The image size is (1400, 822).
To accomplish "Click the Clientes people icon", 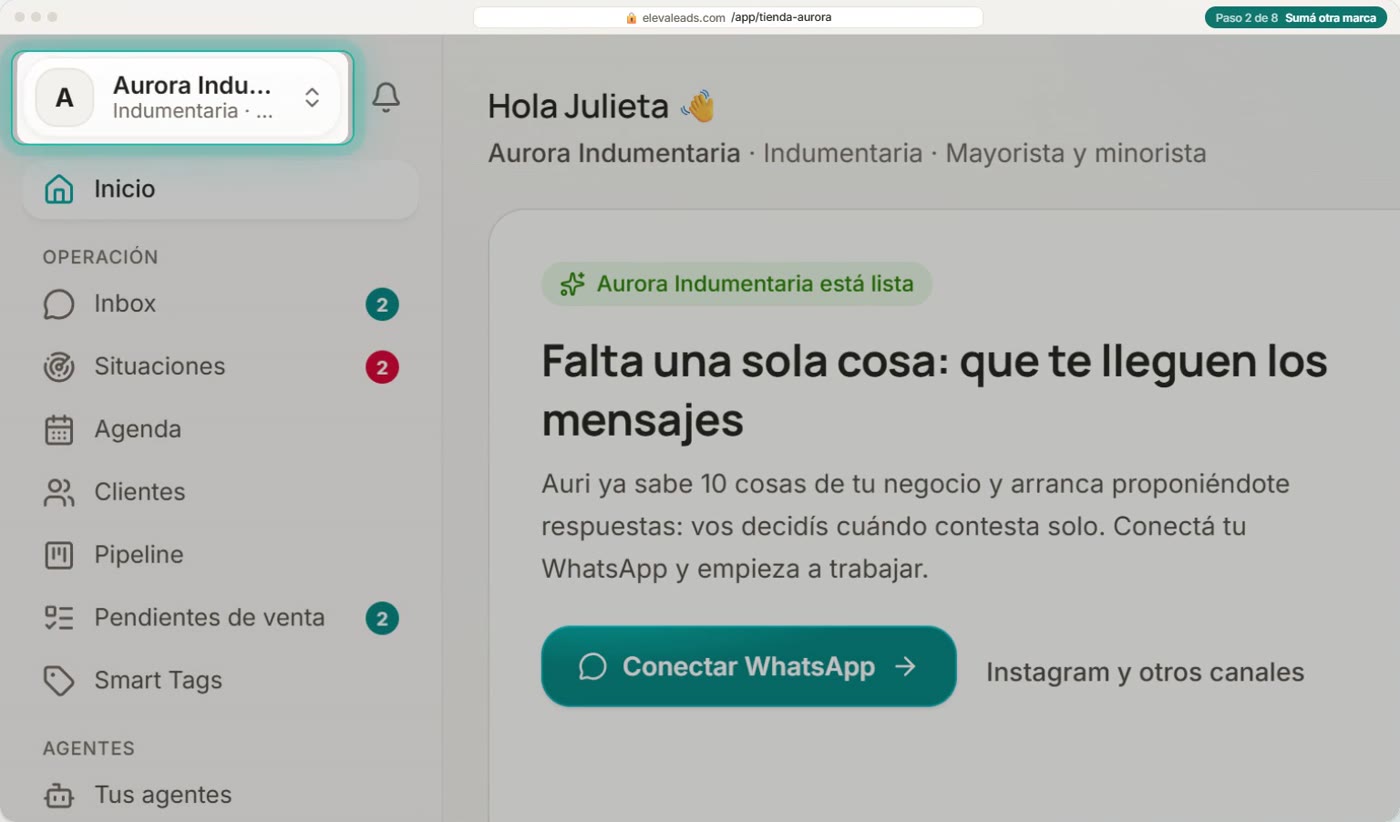I will coord(59,492).
